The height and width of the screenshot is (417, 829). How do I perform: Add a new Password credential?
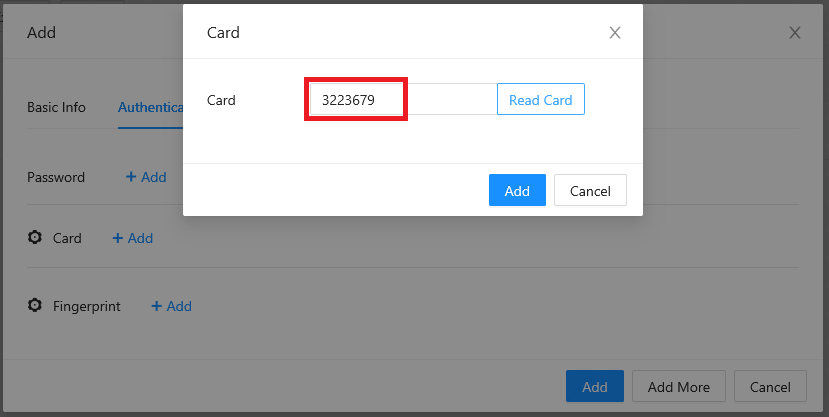pyautogui.click(x=146, y=177)
